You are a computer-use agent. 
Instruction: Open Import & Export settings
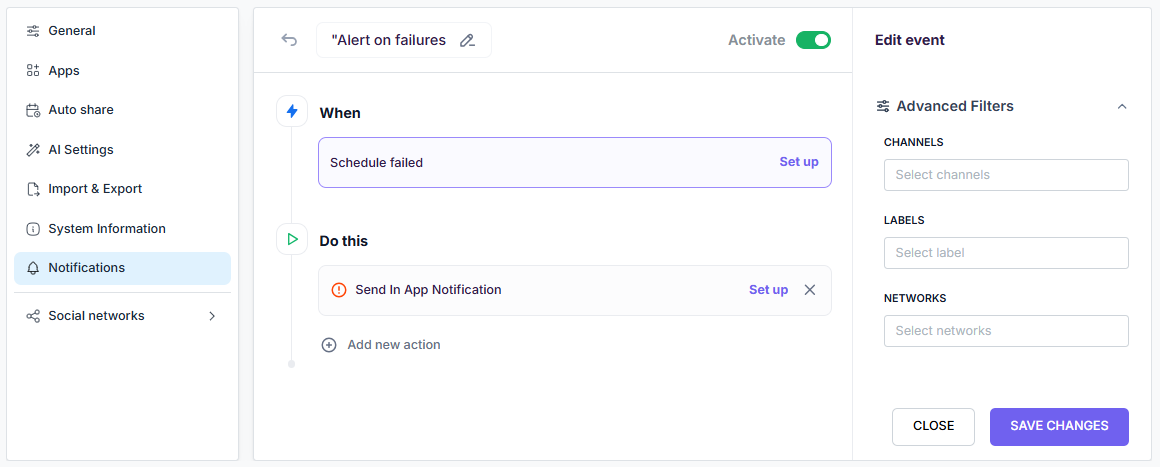coord(95,189)
